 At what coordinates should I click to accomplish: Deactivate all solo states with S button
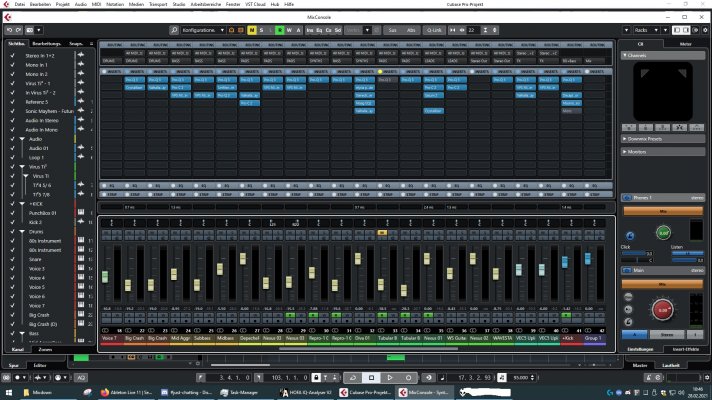pyautogui.click(x=261, y=30)
